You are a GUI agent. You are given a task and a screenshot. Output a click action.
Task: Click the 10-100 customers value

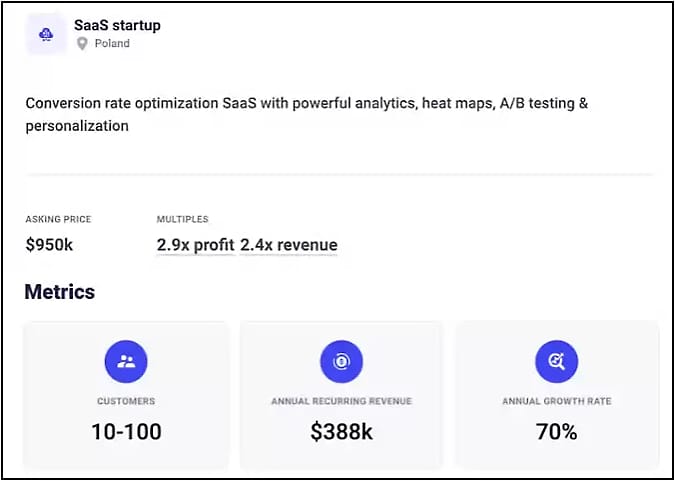click(x=126, y=432)
